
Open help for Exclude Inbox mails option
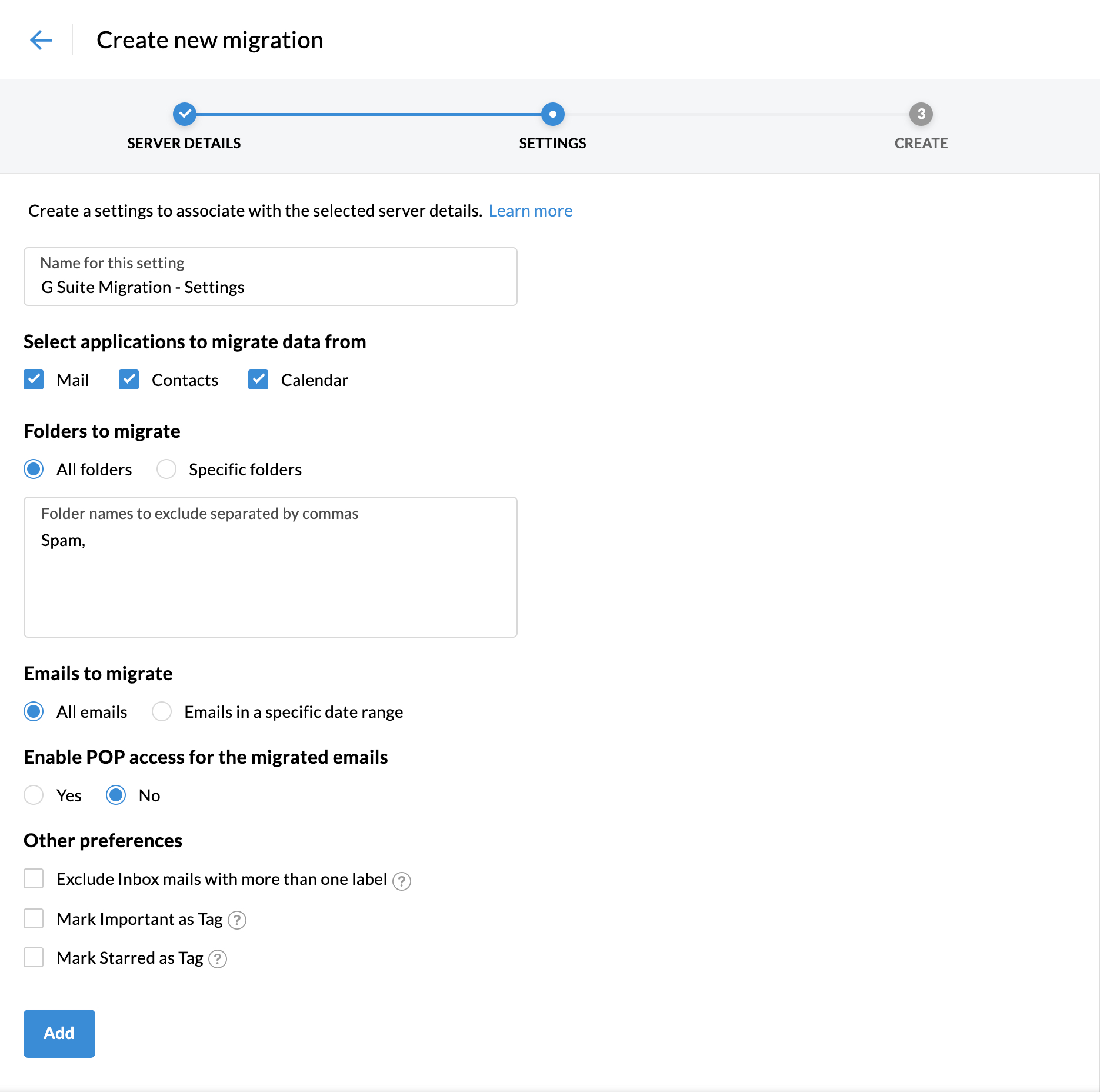click(x=402, y=880)
